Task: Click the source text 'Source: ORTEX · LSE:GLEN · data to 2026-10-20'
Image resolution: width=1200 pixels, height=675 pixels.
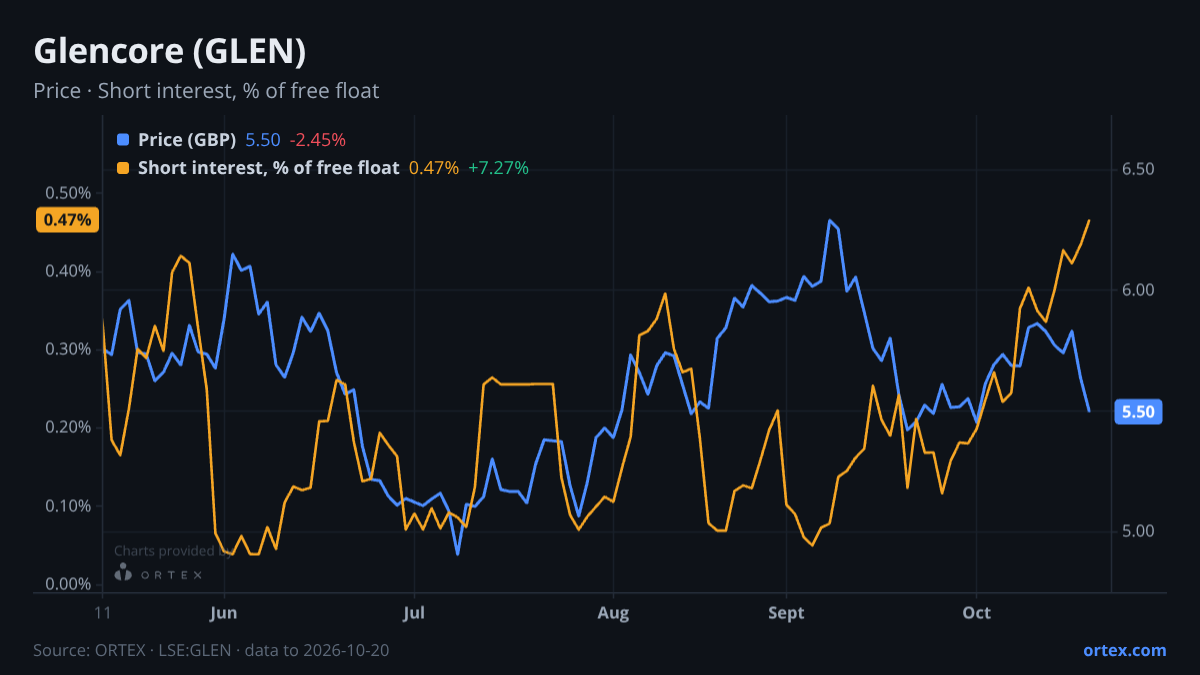Action: point(211,650)
